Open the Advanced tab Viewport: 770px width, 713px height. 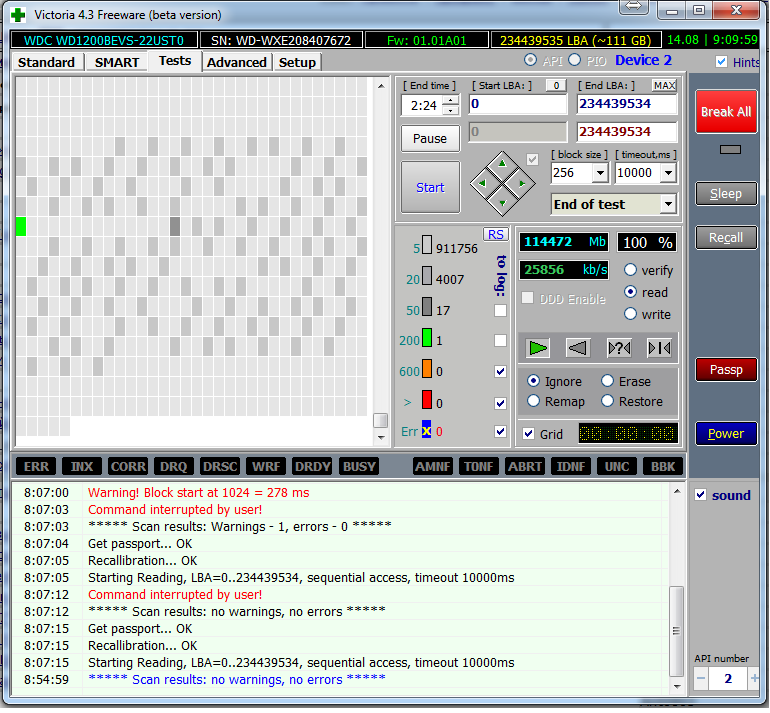[237, 62]
